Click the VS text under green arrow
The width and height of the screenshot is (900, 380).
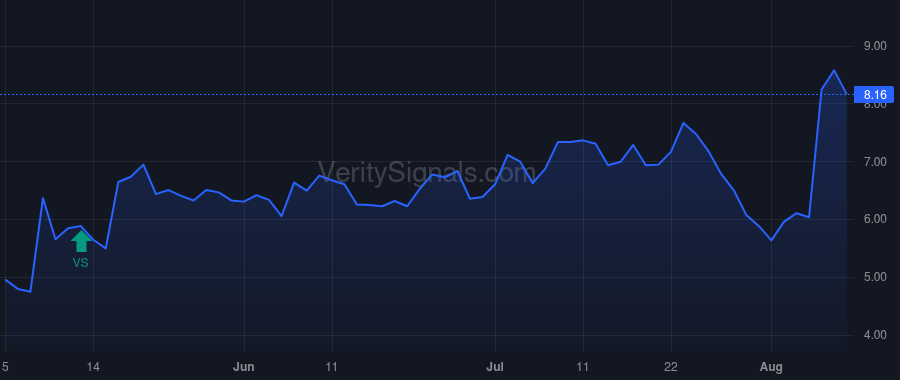click(80, 263)
